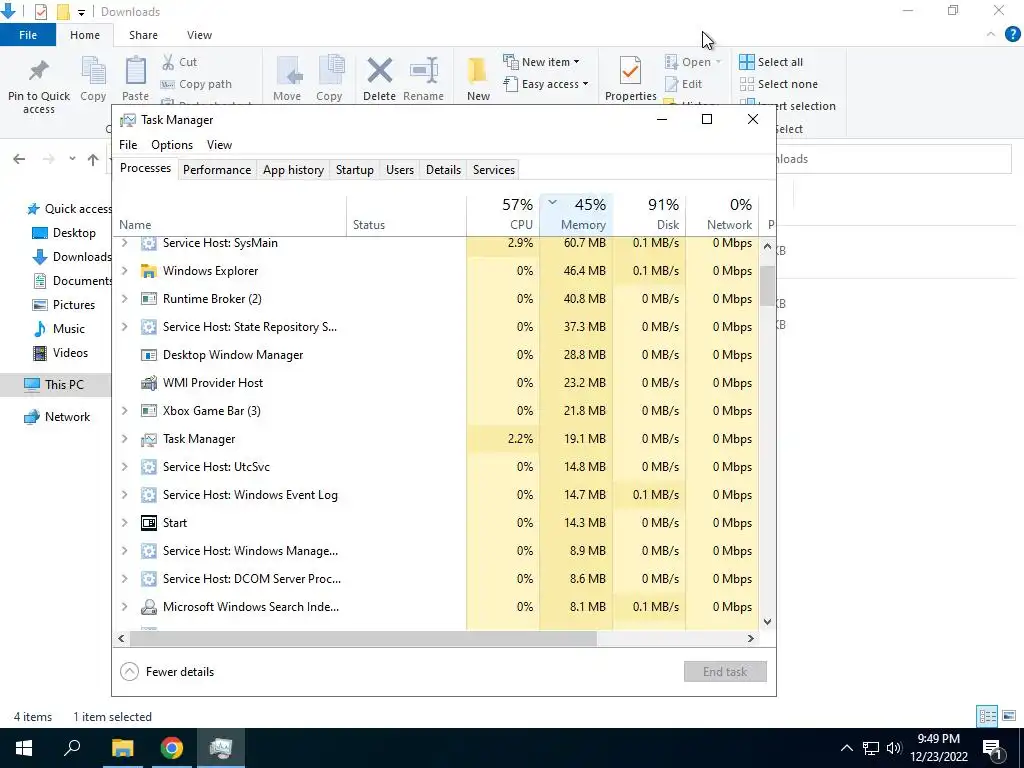
Task: Click WMI Provider Host process icon
Action: (148, 383)
